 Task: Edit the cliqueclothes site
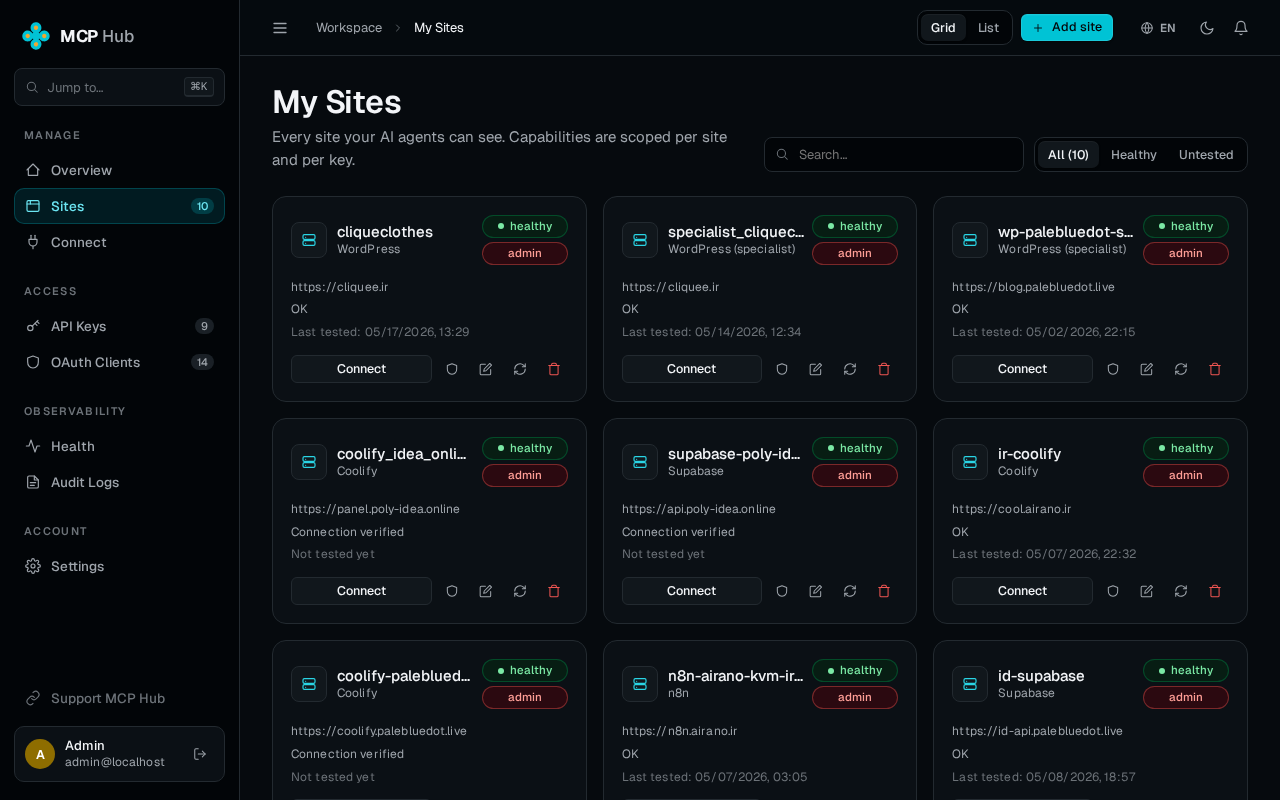(x=486, y=369)
